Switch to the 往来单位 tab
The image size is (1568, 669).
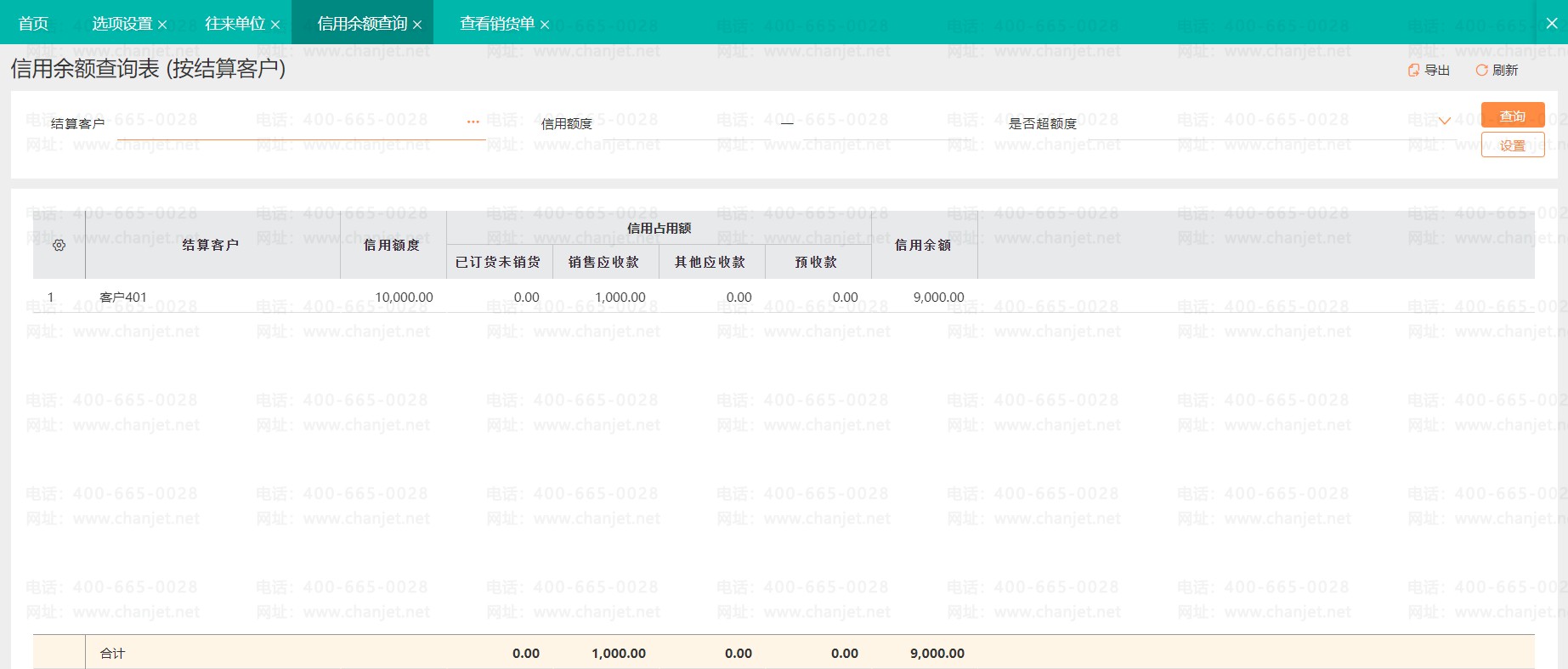pos(235,23)
